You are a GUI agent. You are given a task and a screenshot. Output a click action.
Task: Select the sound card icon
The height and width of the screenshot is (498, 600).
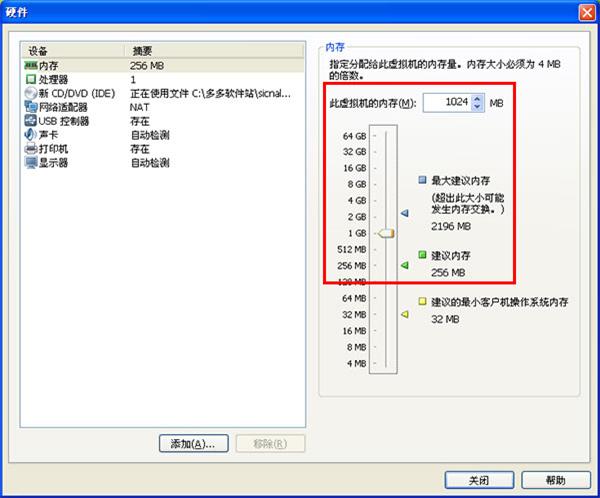pyautogui.click(x=30, y=134)
